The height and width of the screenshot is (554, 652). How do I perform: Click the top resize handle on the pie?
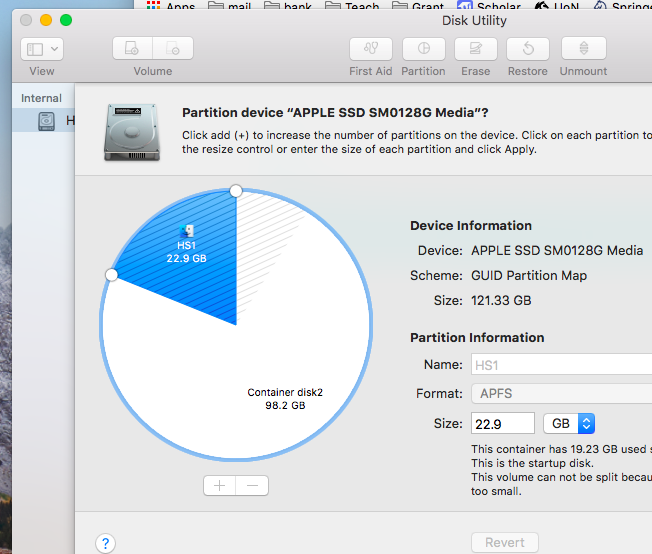(x=236, y=191)
